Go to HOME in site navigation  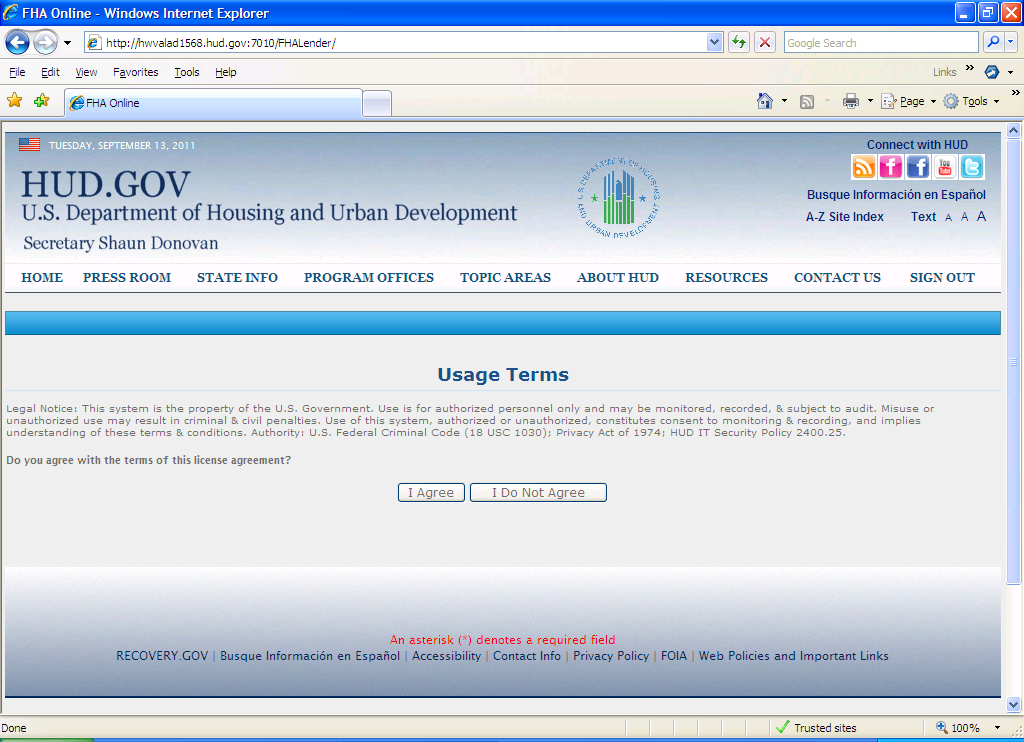[x=42, y=278]
